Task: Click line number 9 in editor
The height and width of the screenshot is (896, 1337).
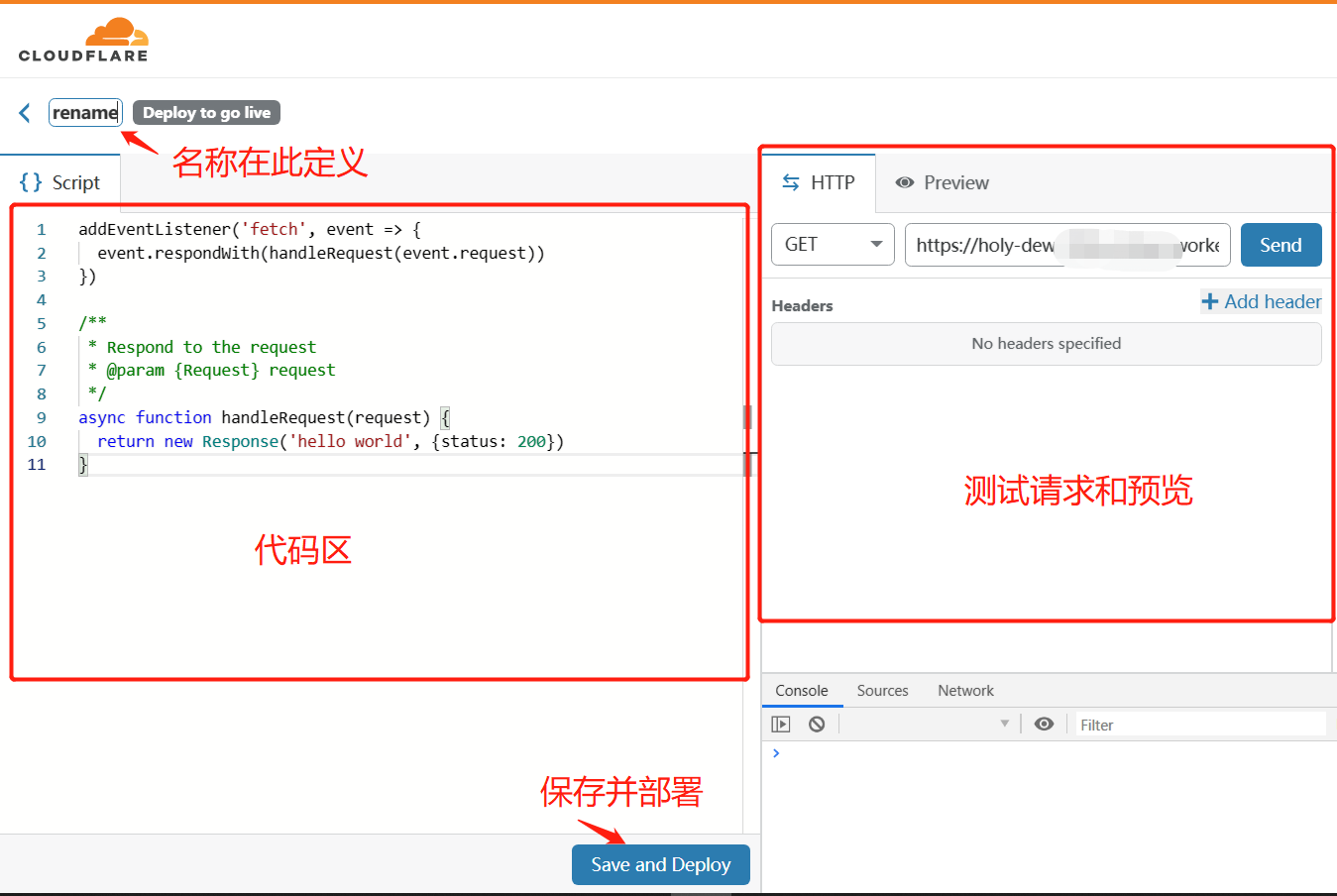Action: pos(41,417)
